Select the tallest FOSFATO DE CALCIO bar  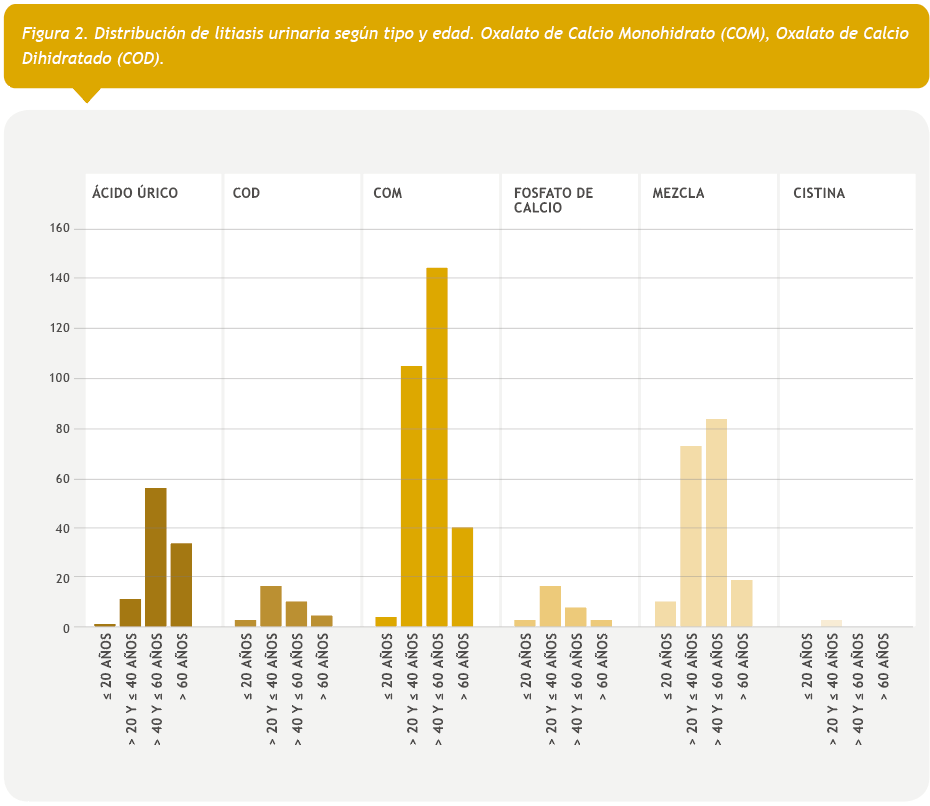(550, 607)
